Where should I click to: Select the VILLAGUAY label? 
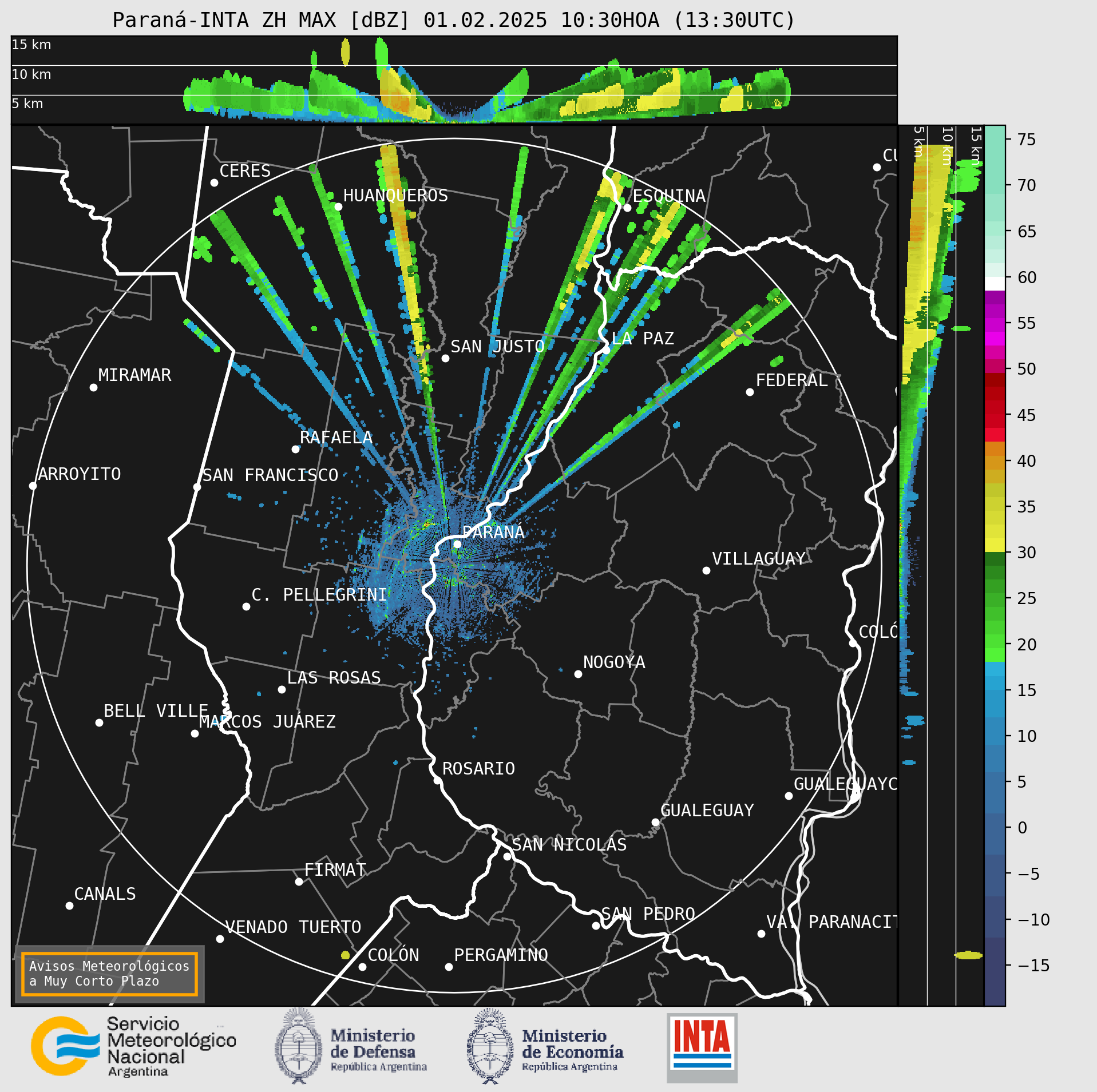[759, 558]
